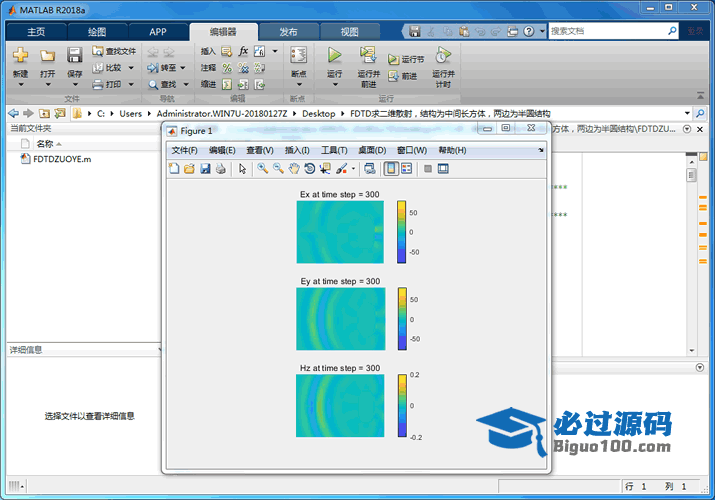This screenshot has width=715, height=500.
Task: Expand the address path dropdown arrow
Action: pyautogui.click(x=687, y=113)
